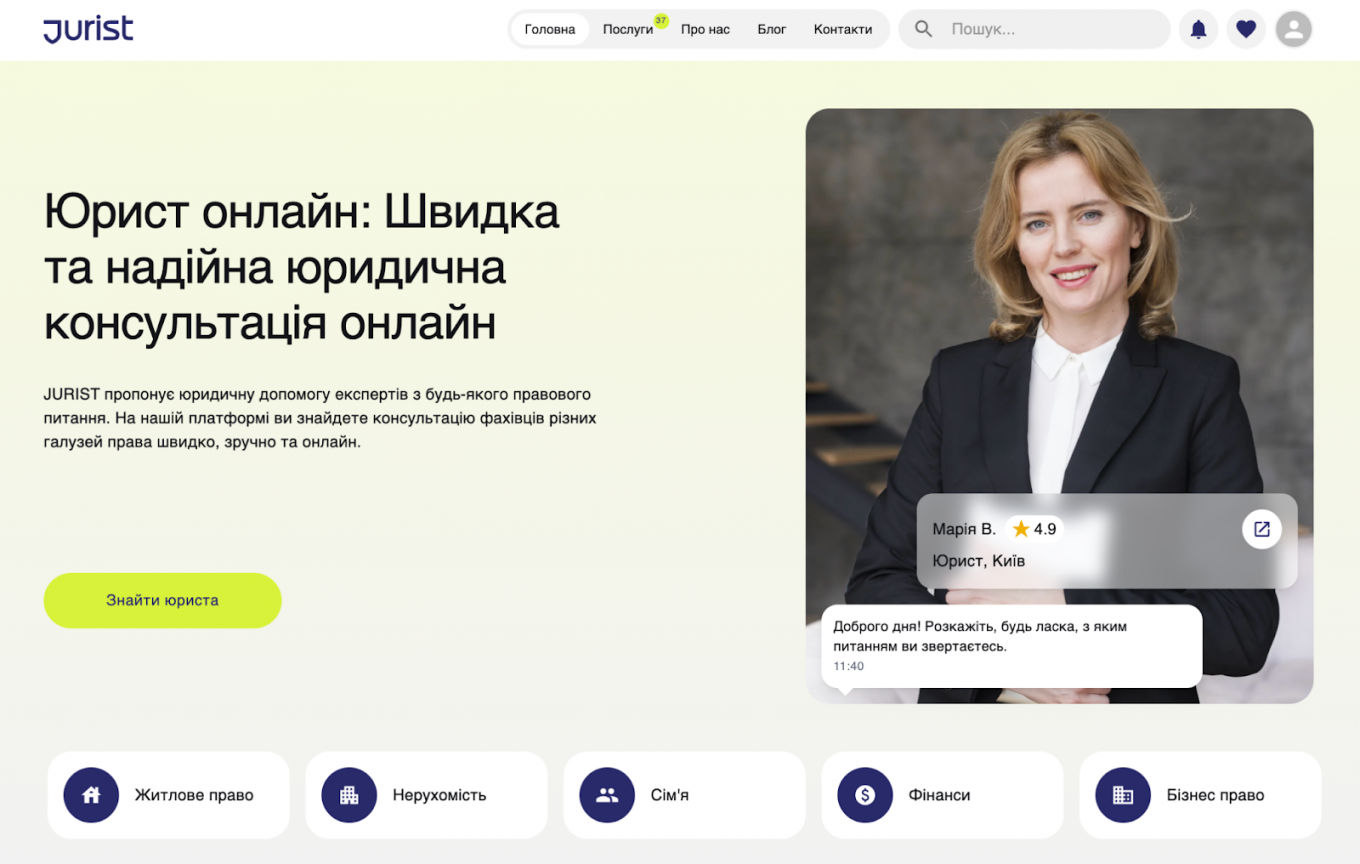Click the user profile avatar icon

click(1293, 28)
